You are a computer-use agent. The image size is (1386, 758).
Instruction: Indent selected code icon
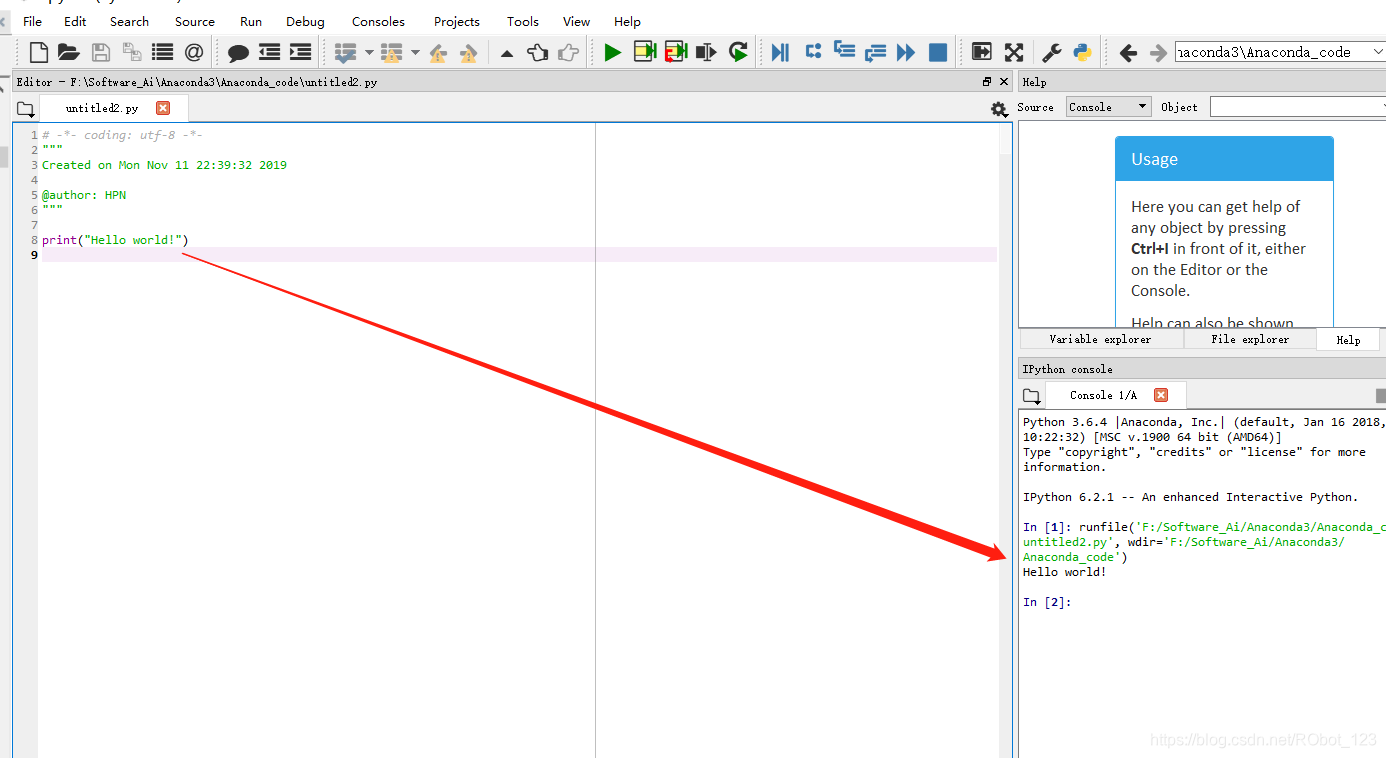[300, 52]
